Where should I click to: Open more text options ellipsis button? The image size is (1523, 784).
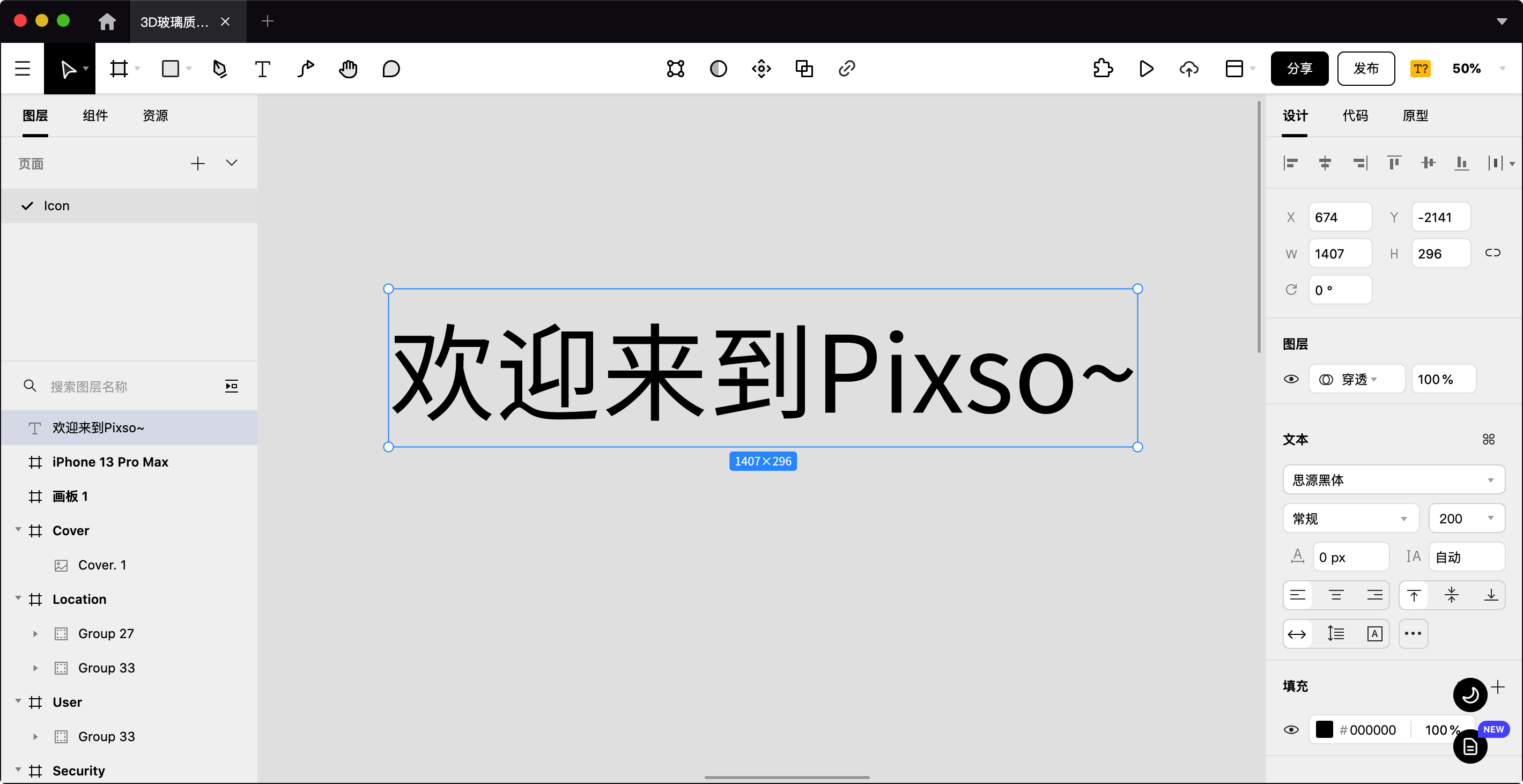(1413, 634)
